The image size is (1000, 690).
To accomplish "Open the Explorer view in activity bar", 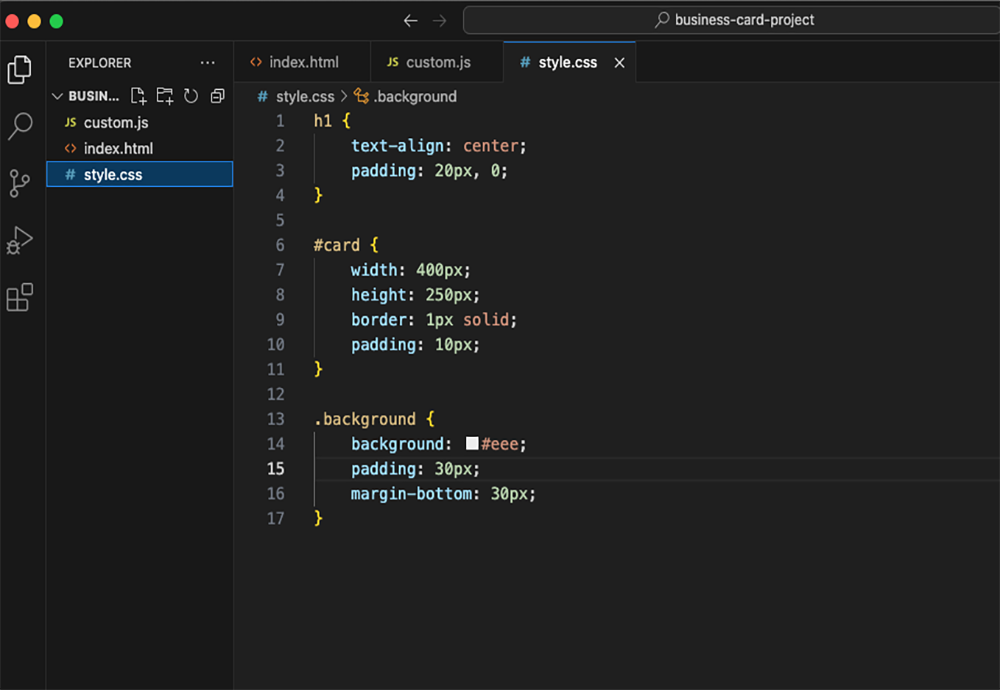I will [19, 70].
